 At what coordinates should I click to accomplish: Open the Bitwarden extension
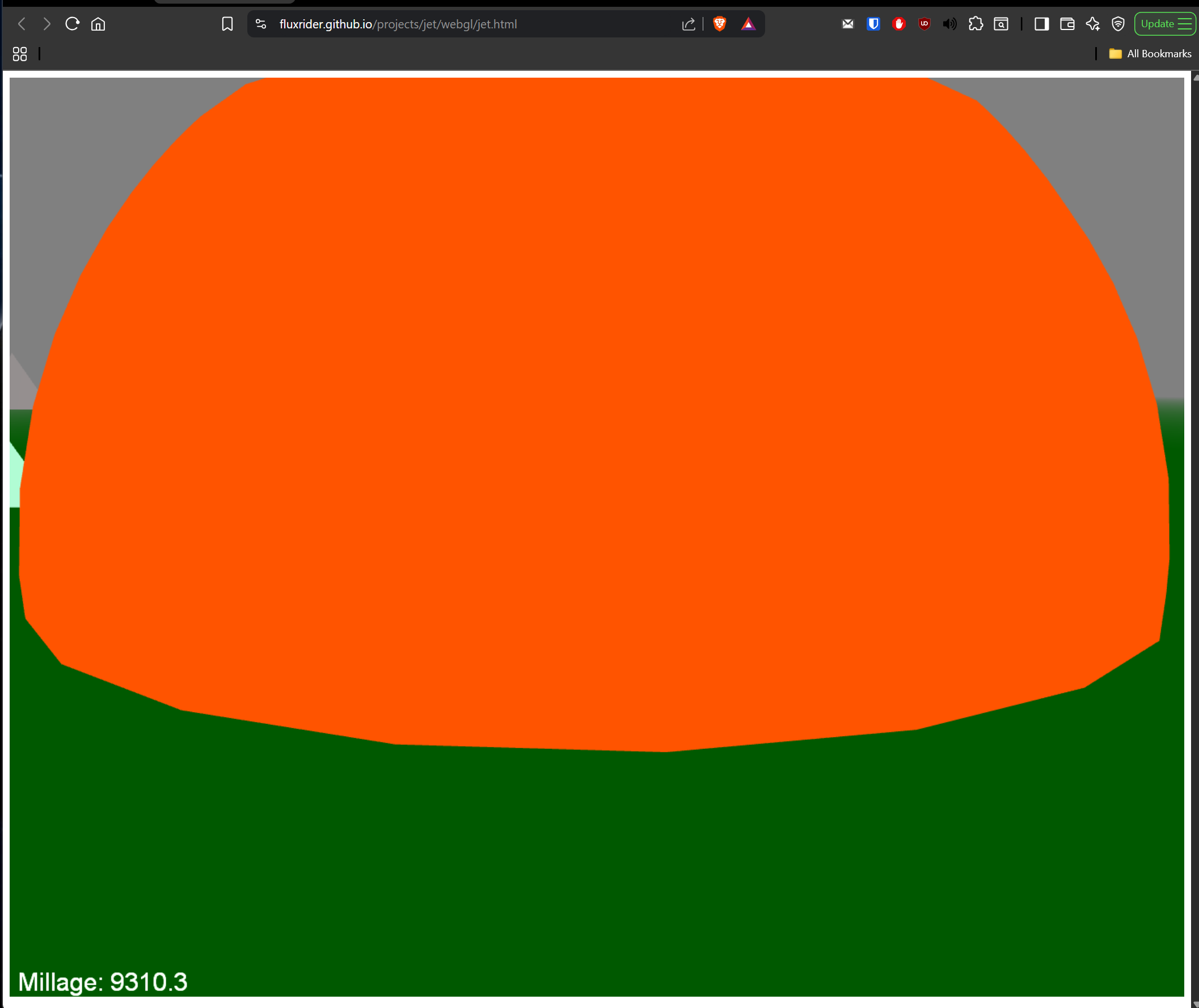(x=873, y=24)
